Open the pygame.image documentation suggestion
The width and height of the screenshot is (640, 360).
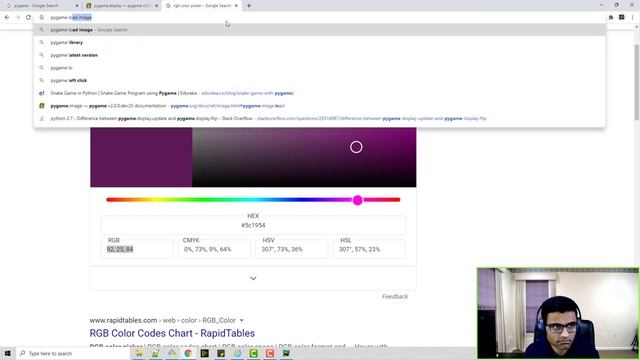pos(320,106)
